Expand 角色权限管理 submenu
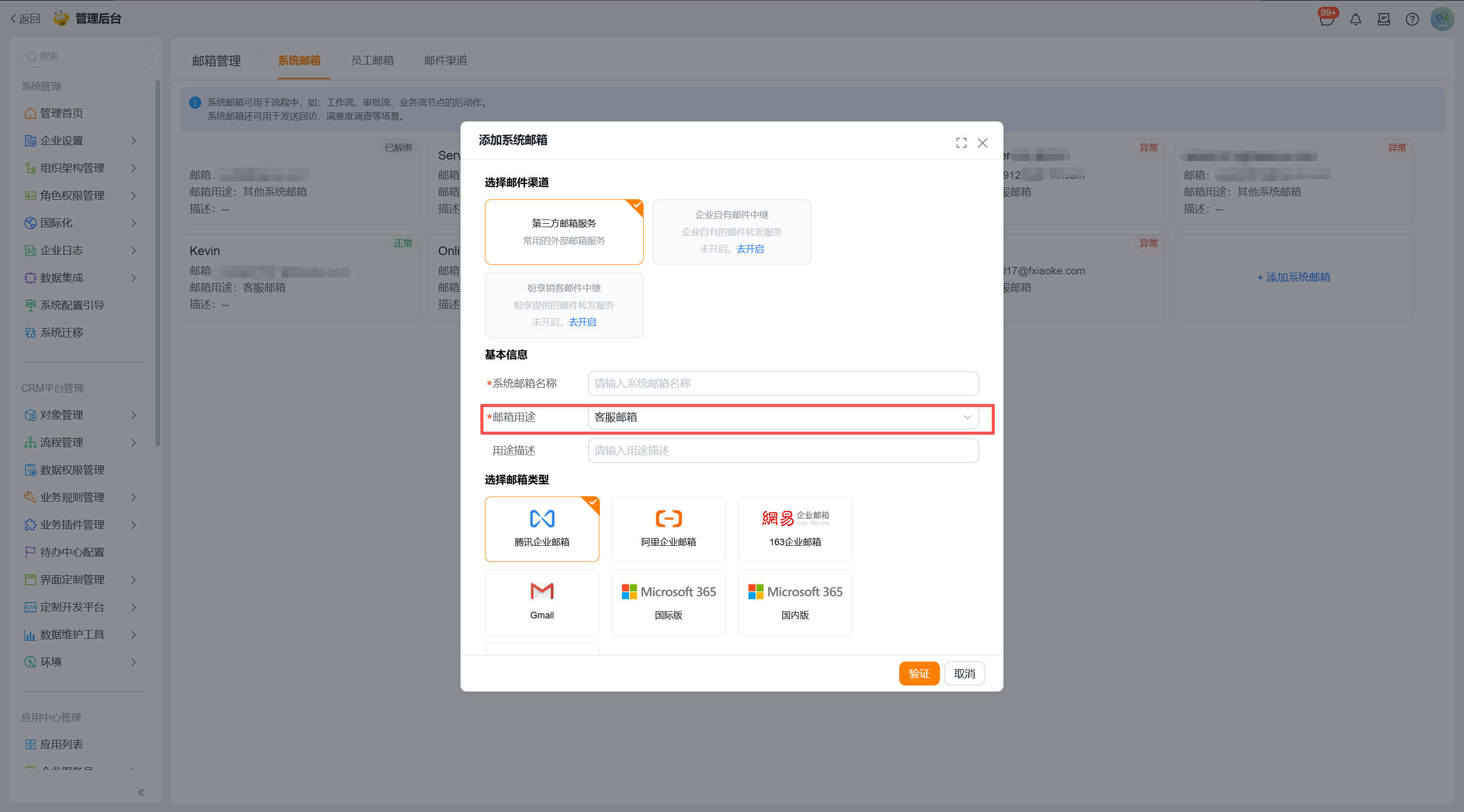1464x812 pixels. click(134, 196)
